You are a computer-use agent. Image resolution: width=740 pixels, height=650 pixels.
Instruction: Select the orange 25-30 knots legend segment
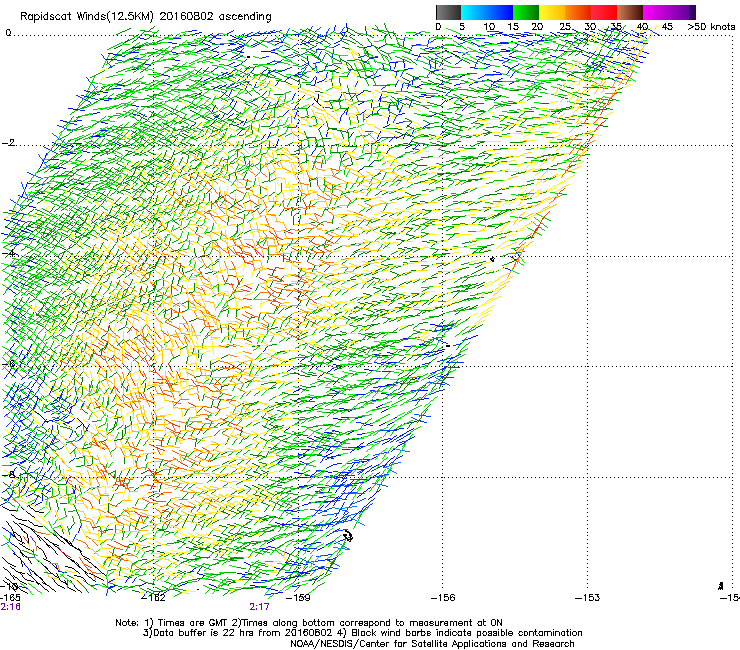click(578, 12)
